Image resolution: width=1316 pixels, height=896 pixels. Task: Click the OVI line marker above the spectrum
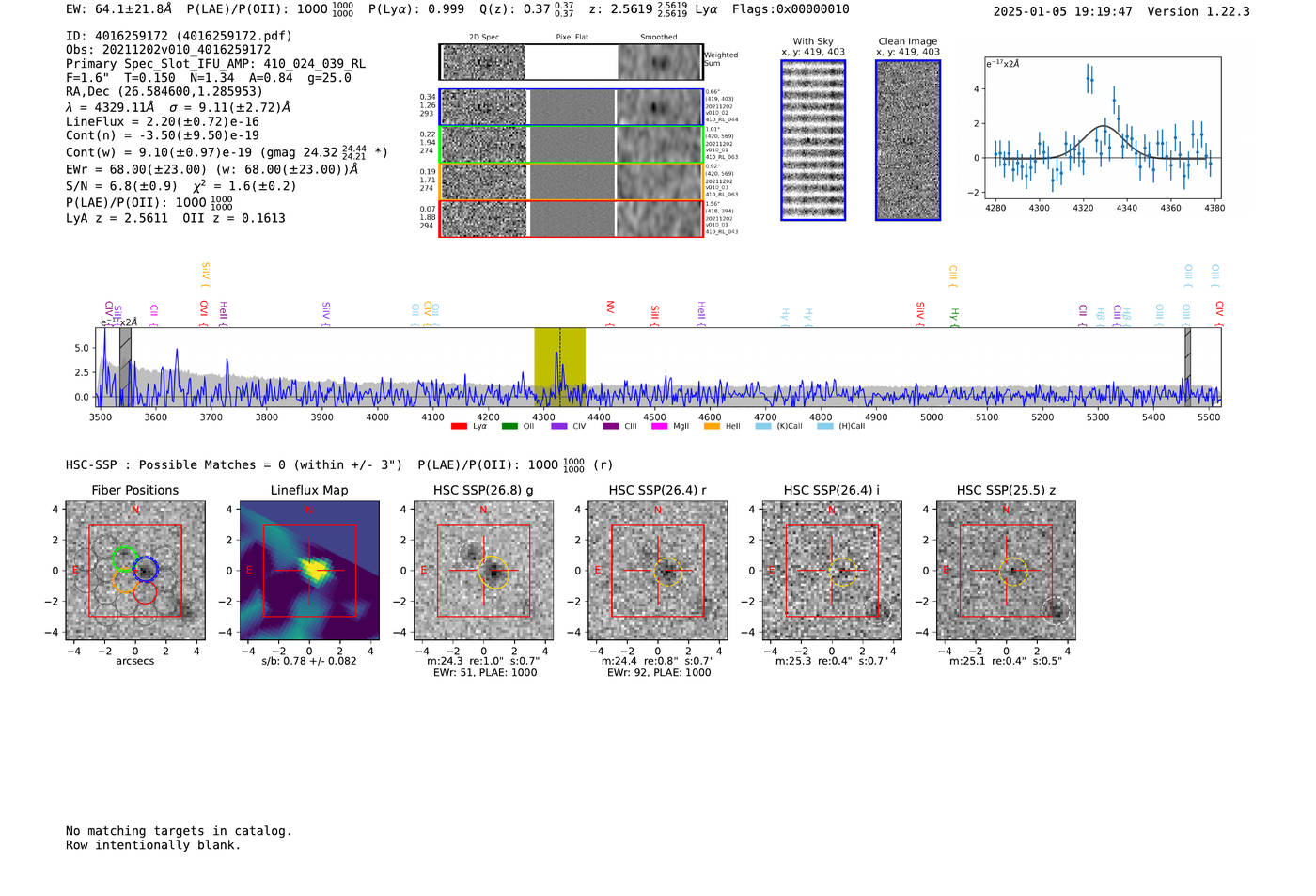click(203, 312)
